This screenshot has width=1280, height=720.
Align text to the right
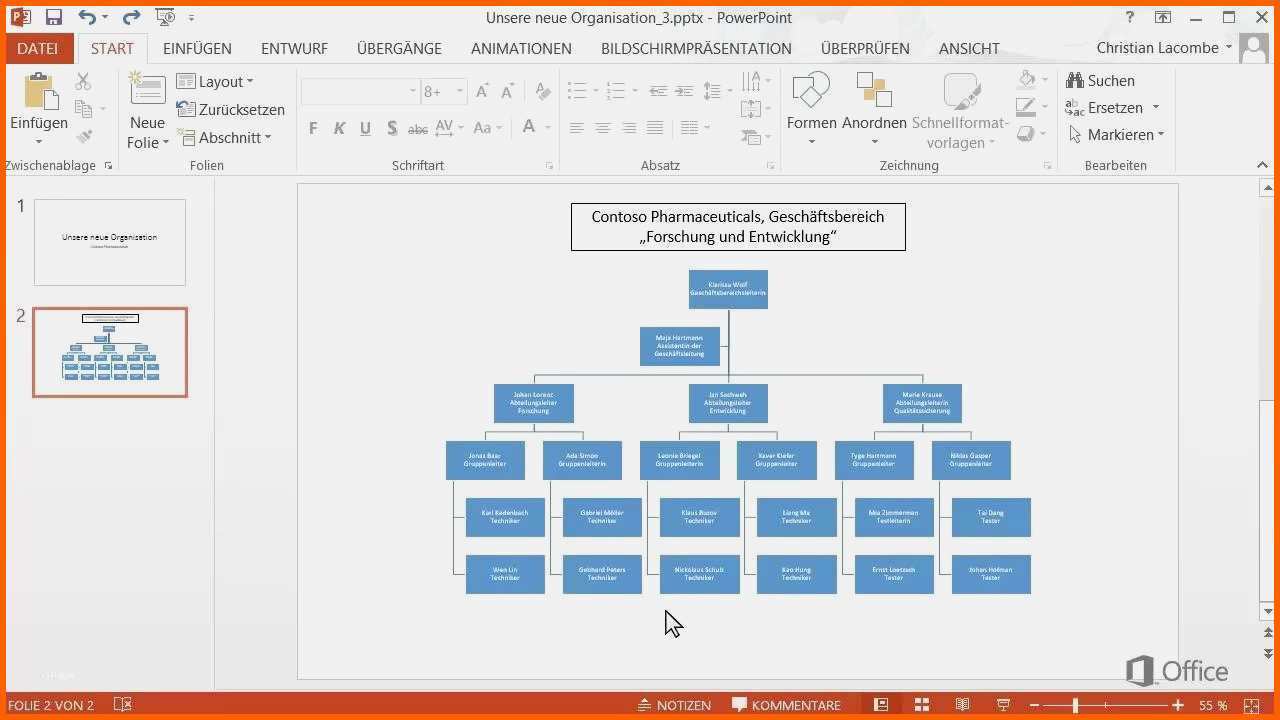629,128
